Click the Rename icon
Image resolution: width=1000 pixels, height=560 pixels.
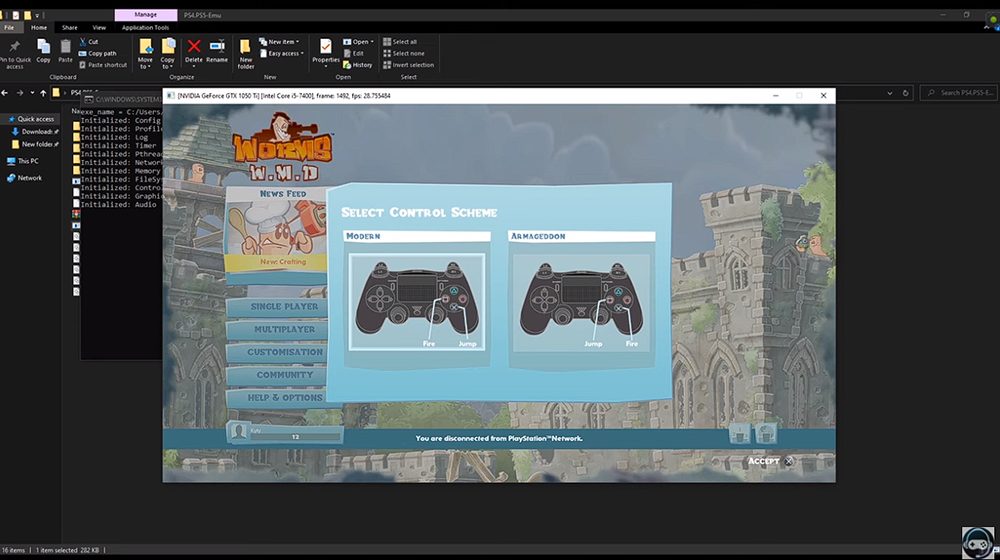pos(217,48)
